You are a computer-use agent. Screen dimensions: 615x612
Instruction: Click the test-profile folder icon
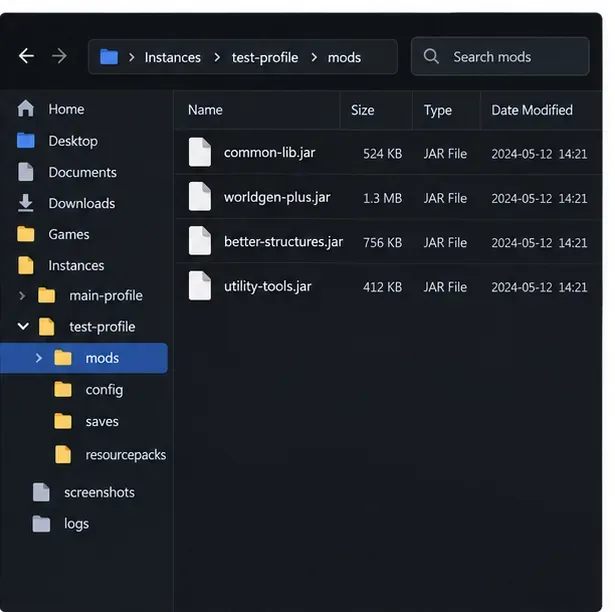(x=46, y=327)
